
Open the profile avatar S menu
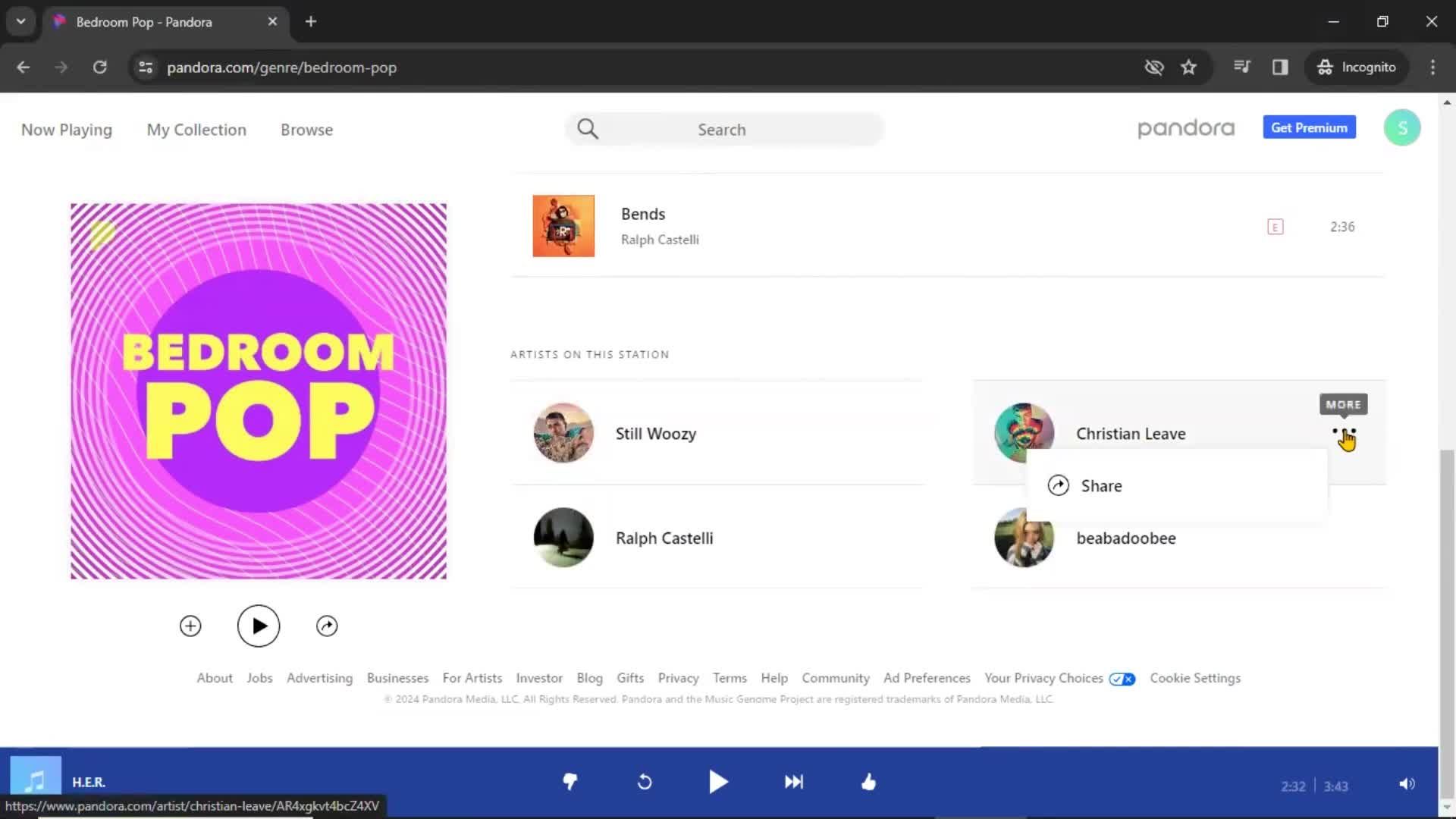[x=1402, y=127]
